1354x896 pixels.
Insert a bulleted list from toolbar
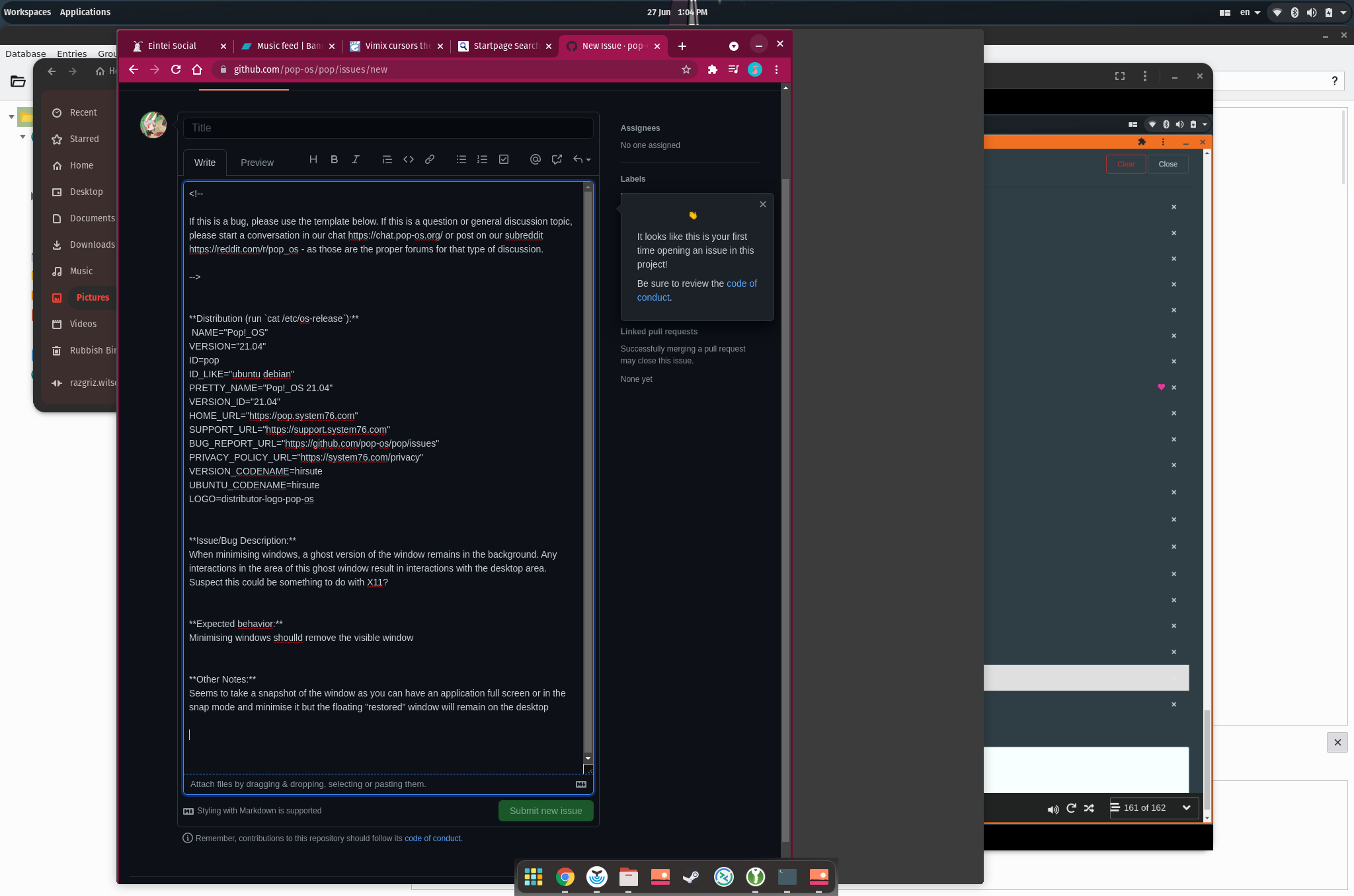tap(461, 160)
